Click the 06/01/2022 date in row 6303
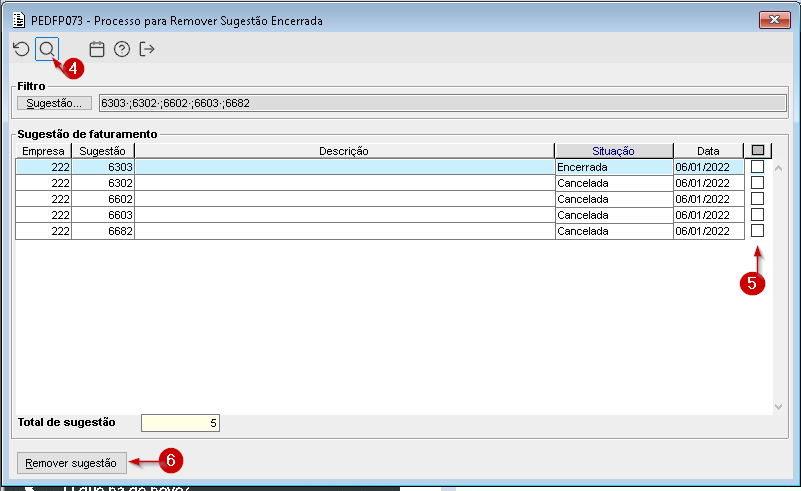 point(709,167)
